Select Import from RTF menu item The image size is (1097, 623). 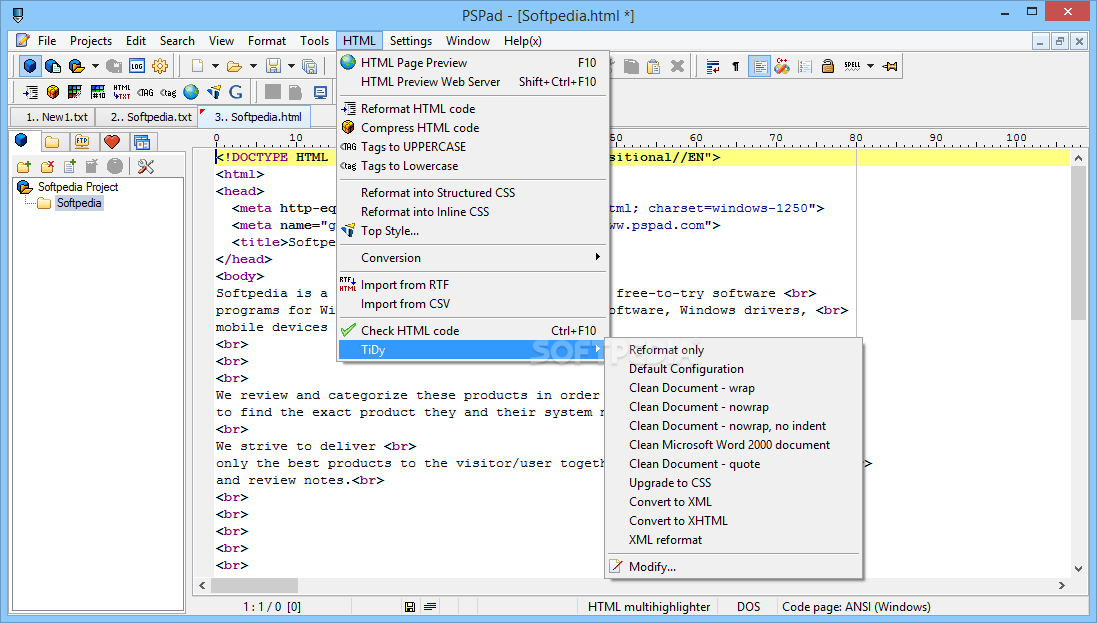coord(473,284)
